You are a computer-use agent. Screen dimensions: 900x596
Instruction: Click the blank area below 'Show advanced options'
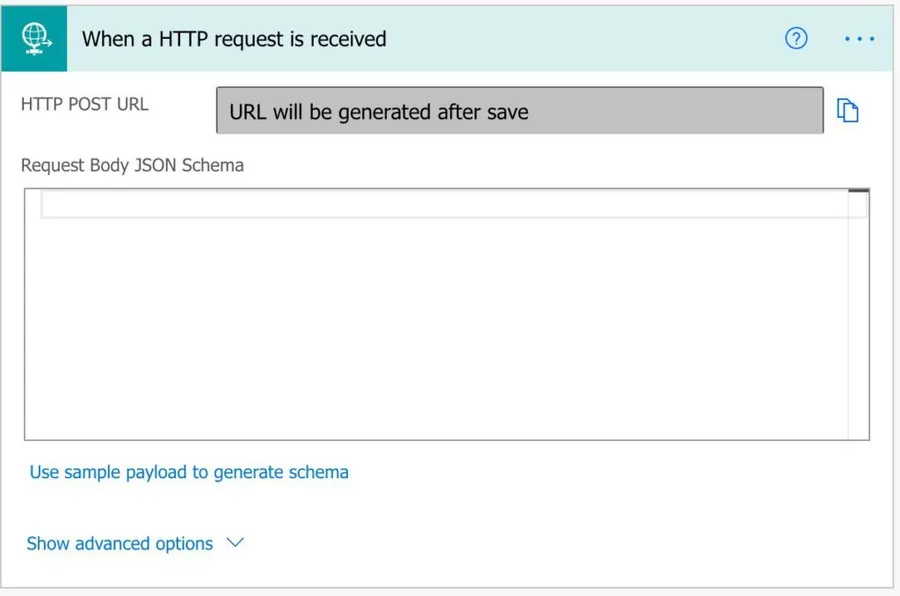tap(450, 572)
